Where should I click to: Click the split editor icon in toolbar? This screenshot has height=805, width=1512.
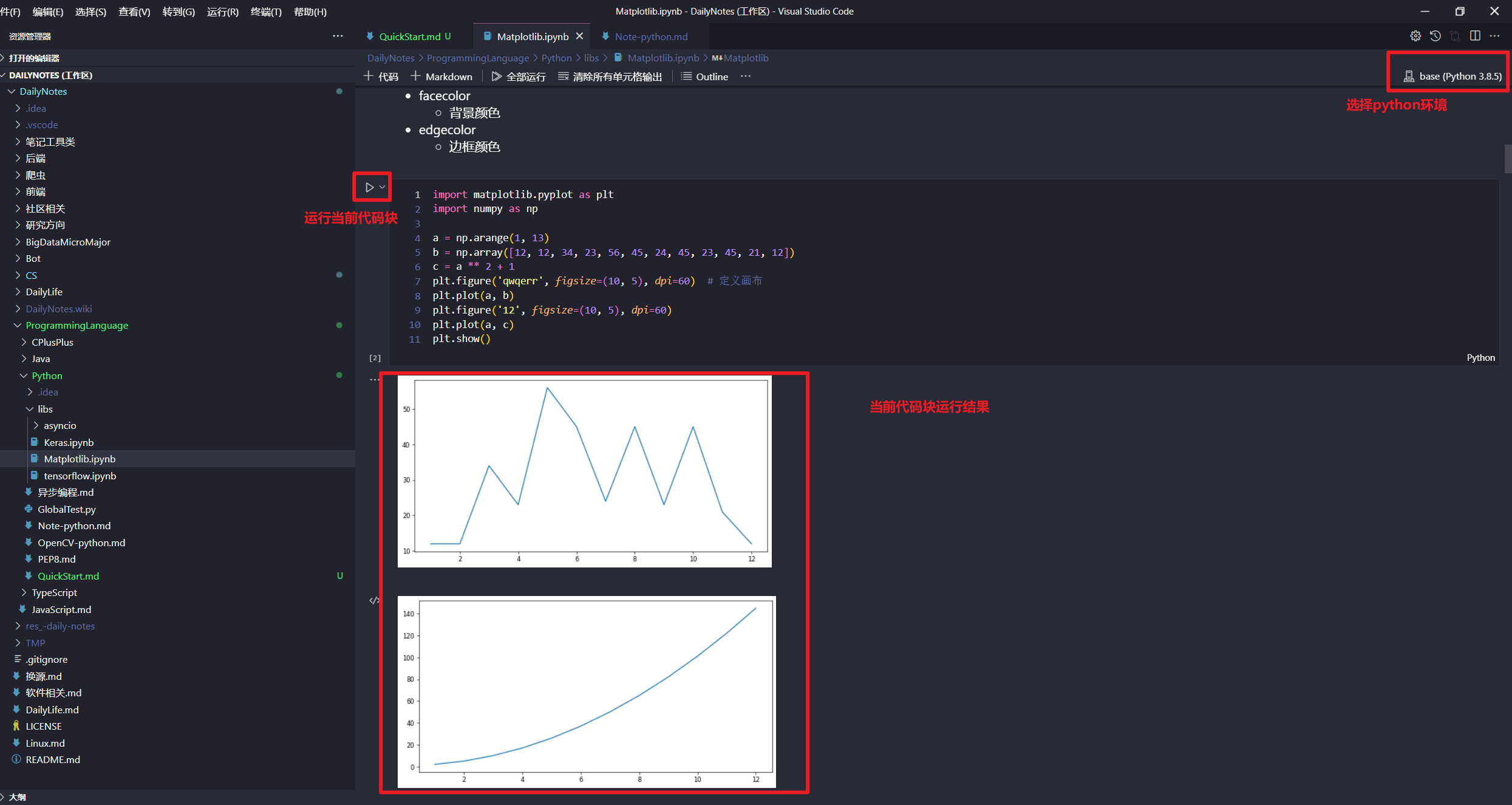(x=1474, y=35)
